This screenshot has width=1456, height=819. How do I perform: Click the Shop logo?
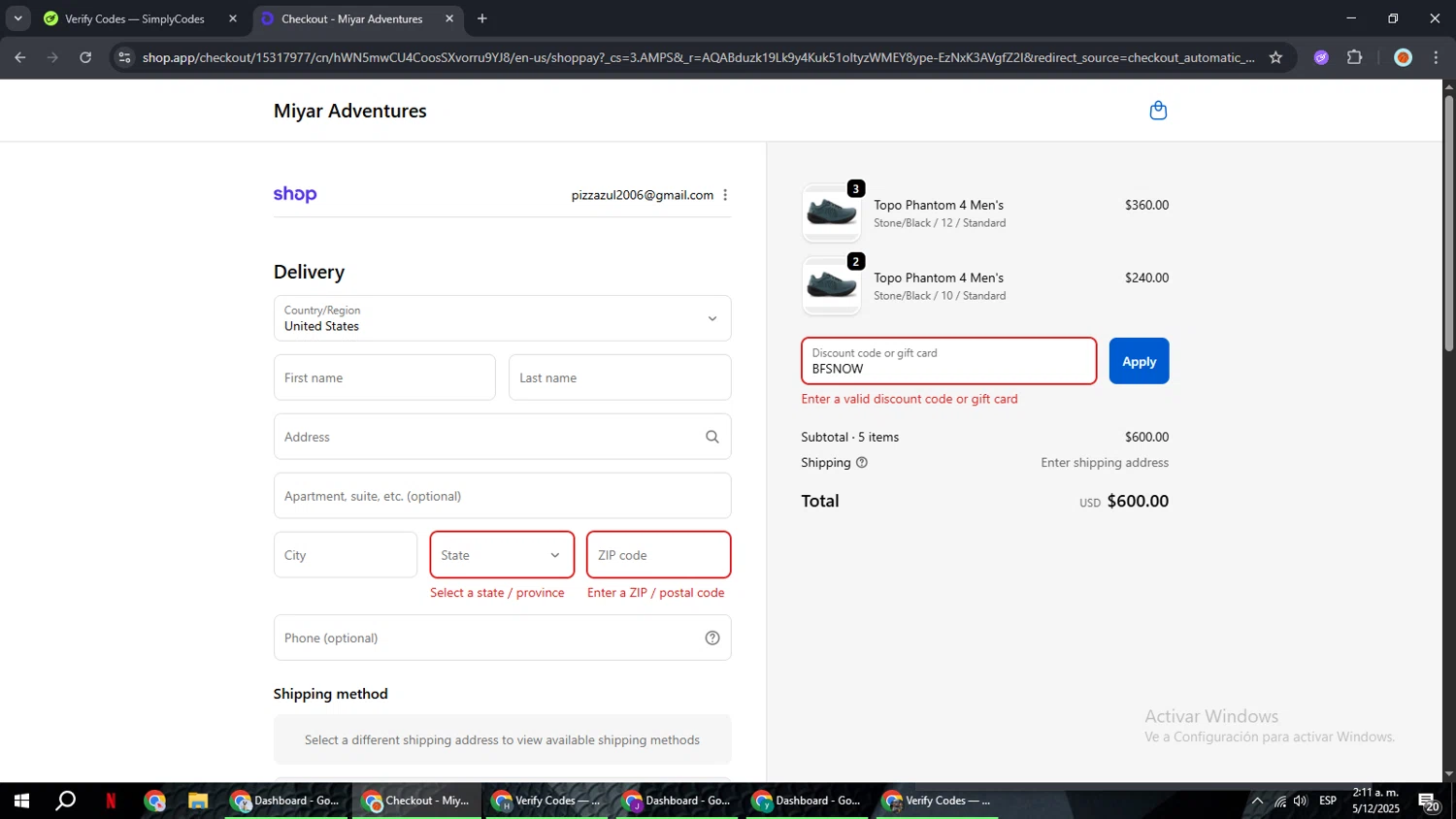(x=295, y=194)
